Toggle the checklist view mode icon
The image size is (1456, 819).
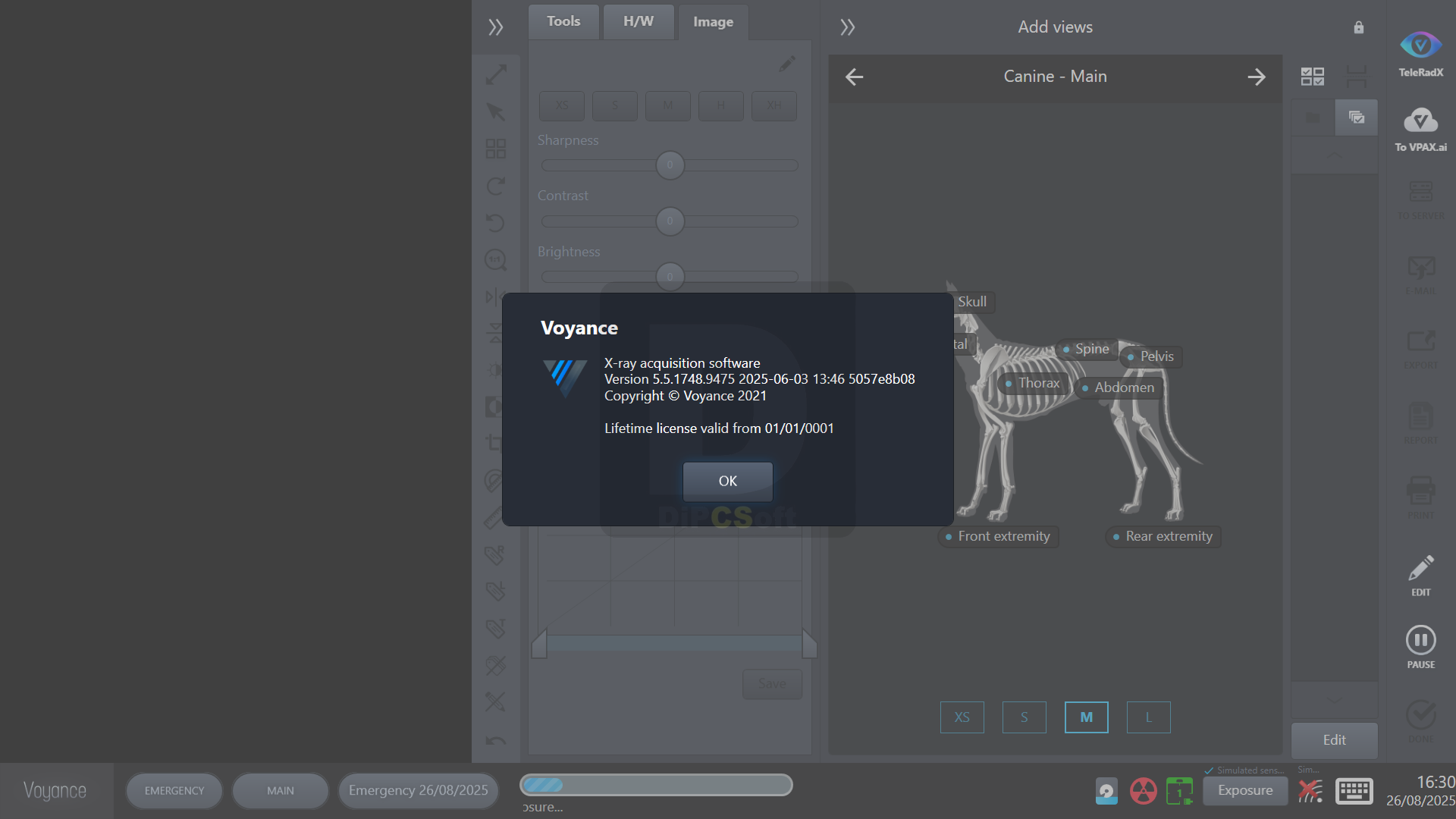click(x=1313, y=77)
